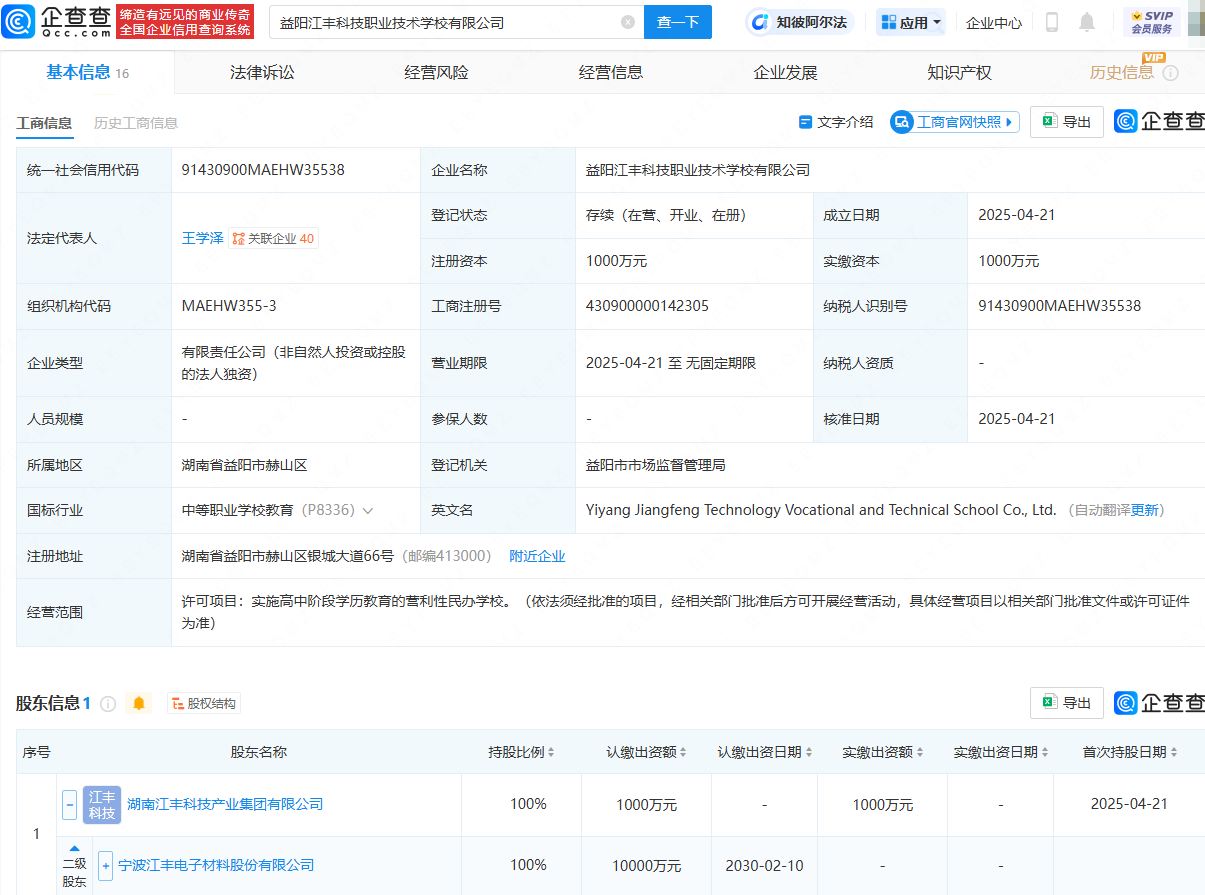Export 工商信息 with the 导出 button

tap(1067, 122)
